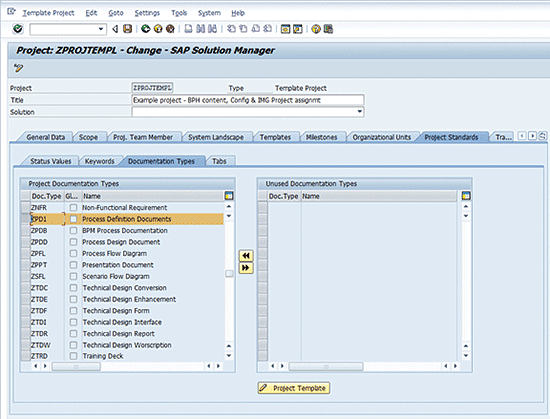Click the First Page icon
The width and height of the screenshot is (550, 419).
231,29
